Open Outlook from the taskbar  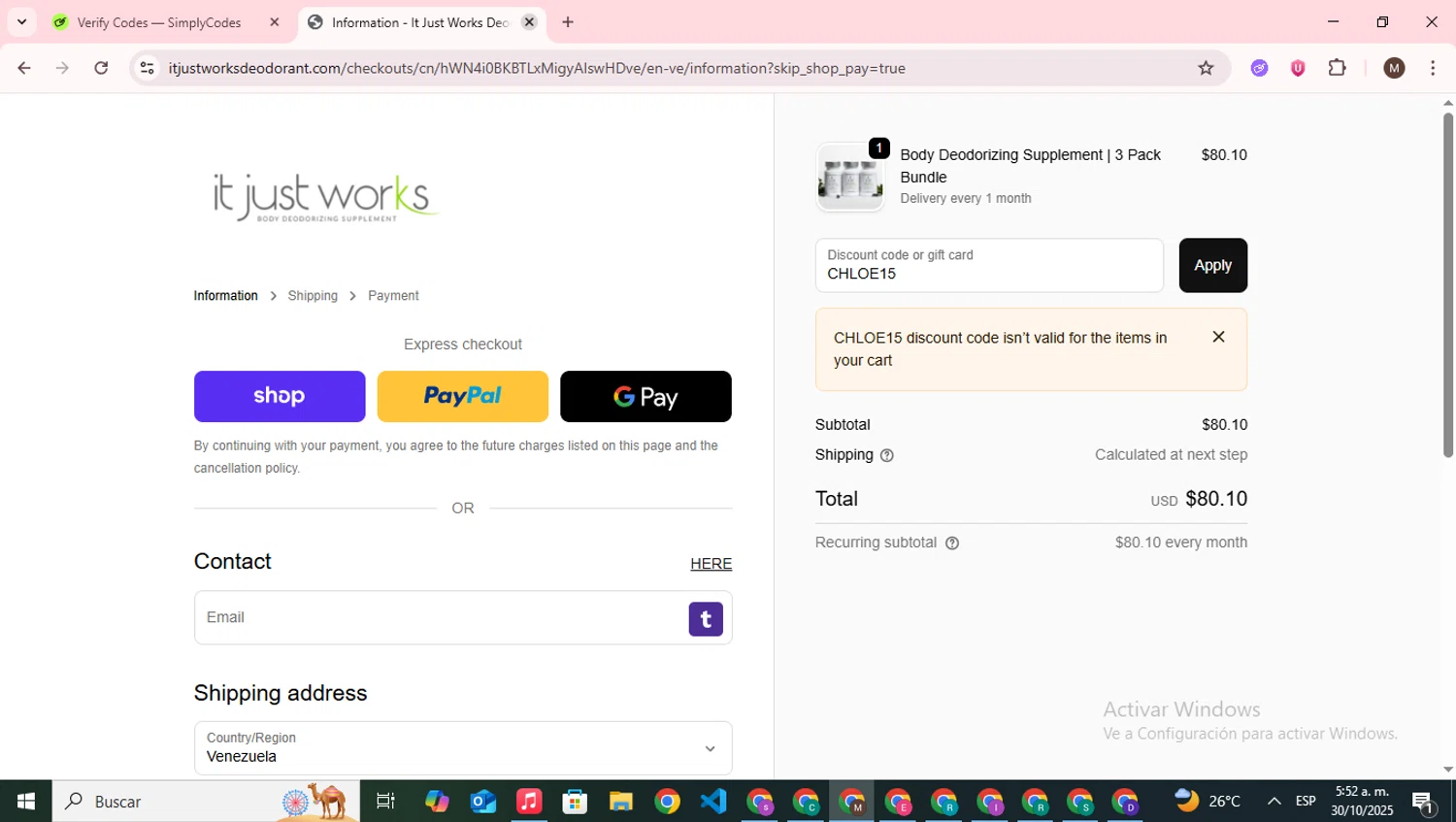[x=483, y=802]
